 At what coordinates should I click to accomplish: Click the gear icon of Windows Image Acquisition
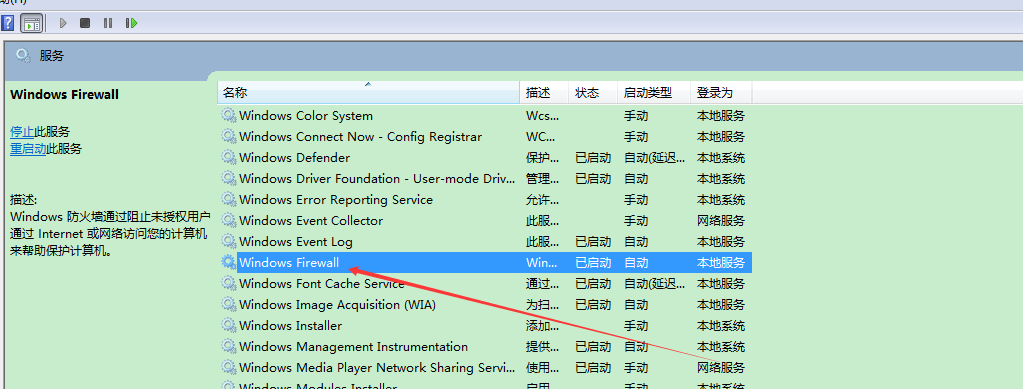pyautogui.click(x=228, y=304)
